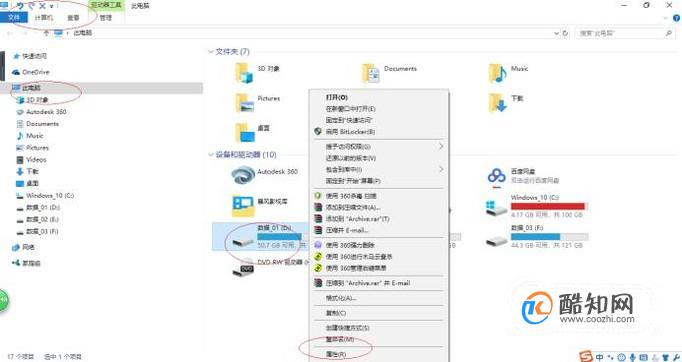Click the Windows_10 (C:) drive icon
682x362 pixels.
pos(496,208)
